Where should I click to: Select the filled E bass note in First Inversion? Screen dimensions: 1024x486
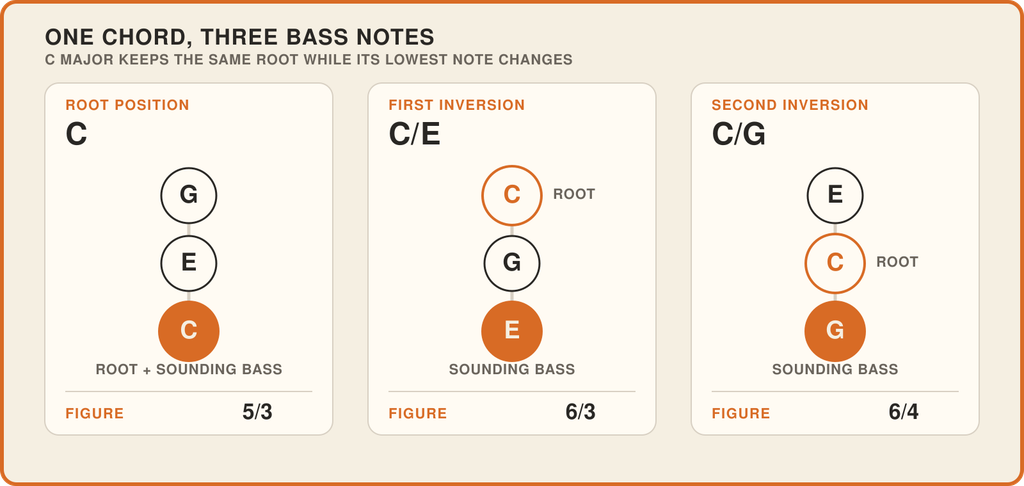coord(512,331)
